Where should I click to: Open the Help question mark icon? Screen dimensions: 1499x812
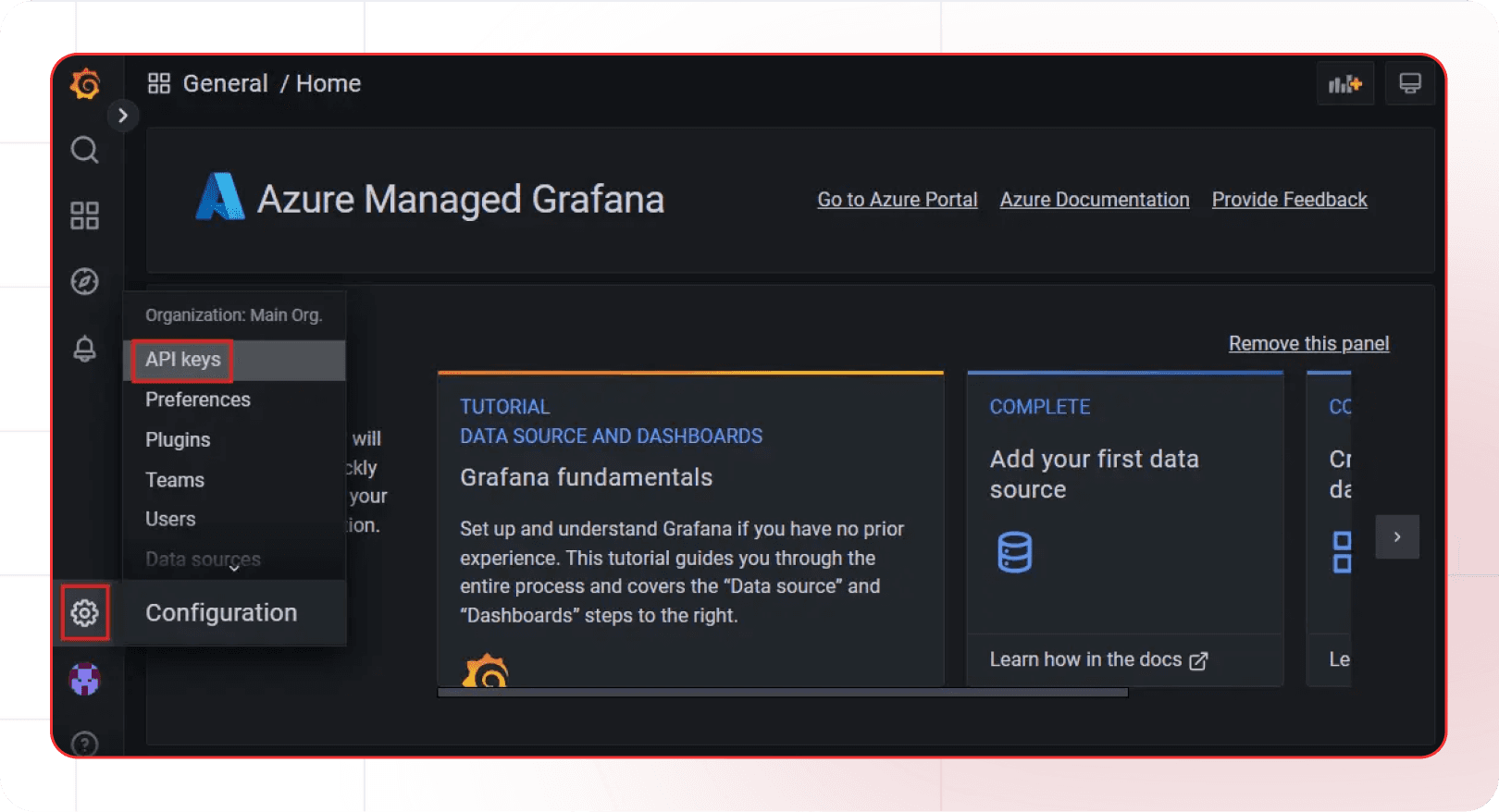click(85, 744)
